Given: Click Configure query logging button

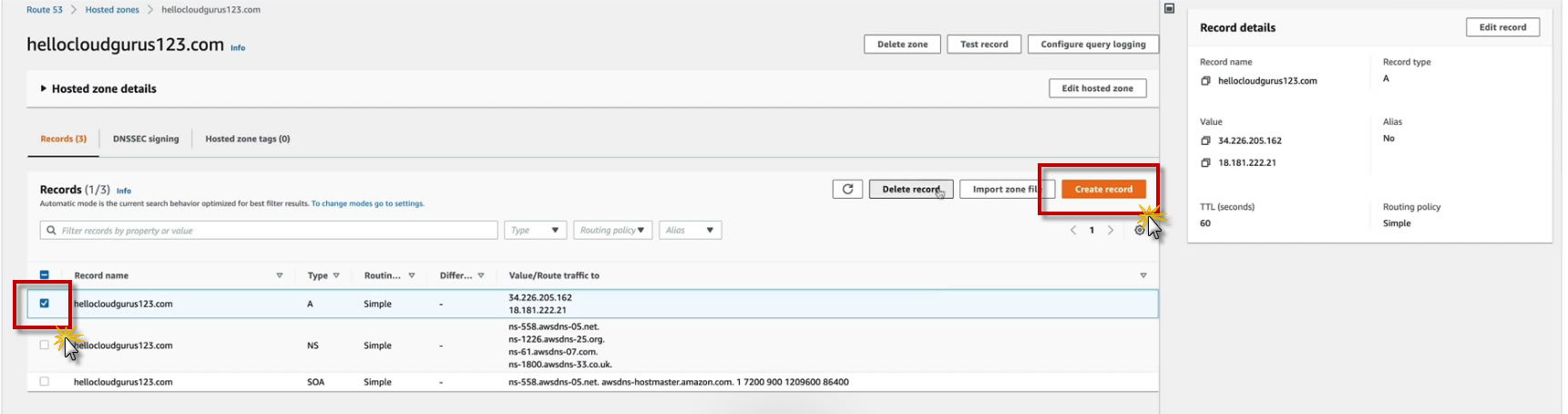Looking at the screenshot, I should pos(1093,44).
